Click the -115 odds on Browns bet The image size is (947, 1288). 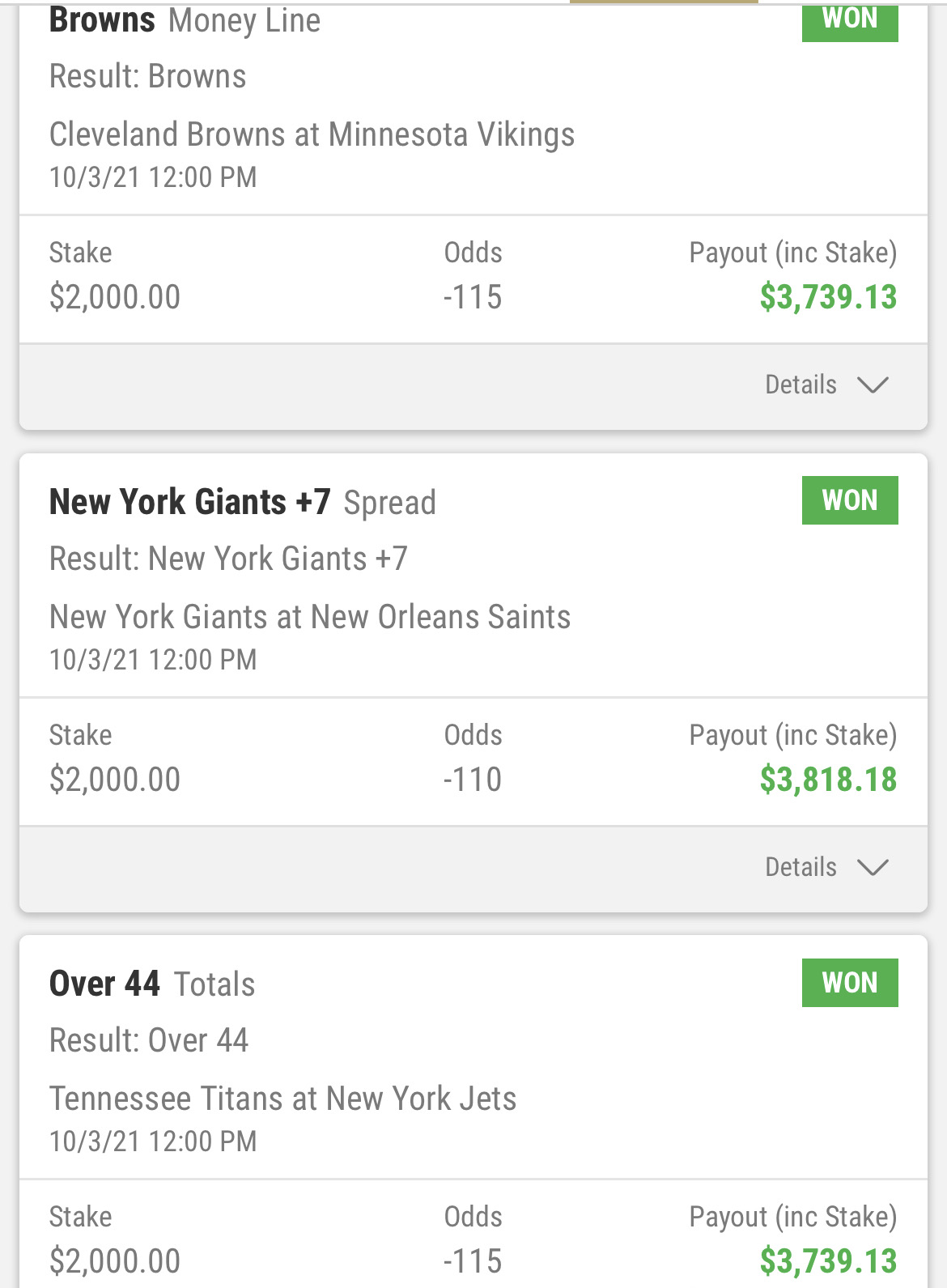[473, 297]
